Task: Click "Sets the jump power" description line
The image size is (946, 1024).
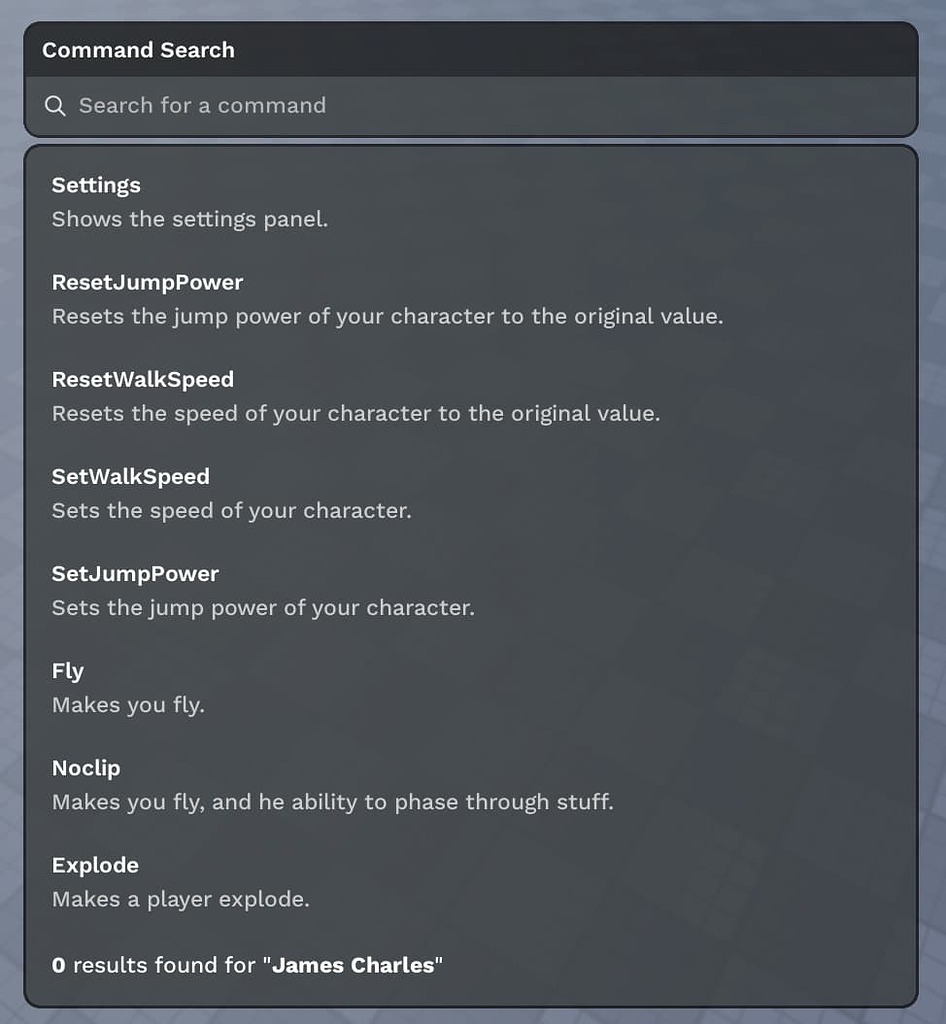Action: (x=263, y=608)
